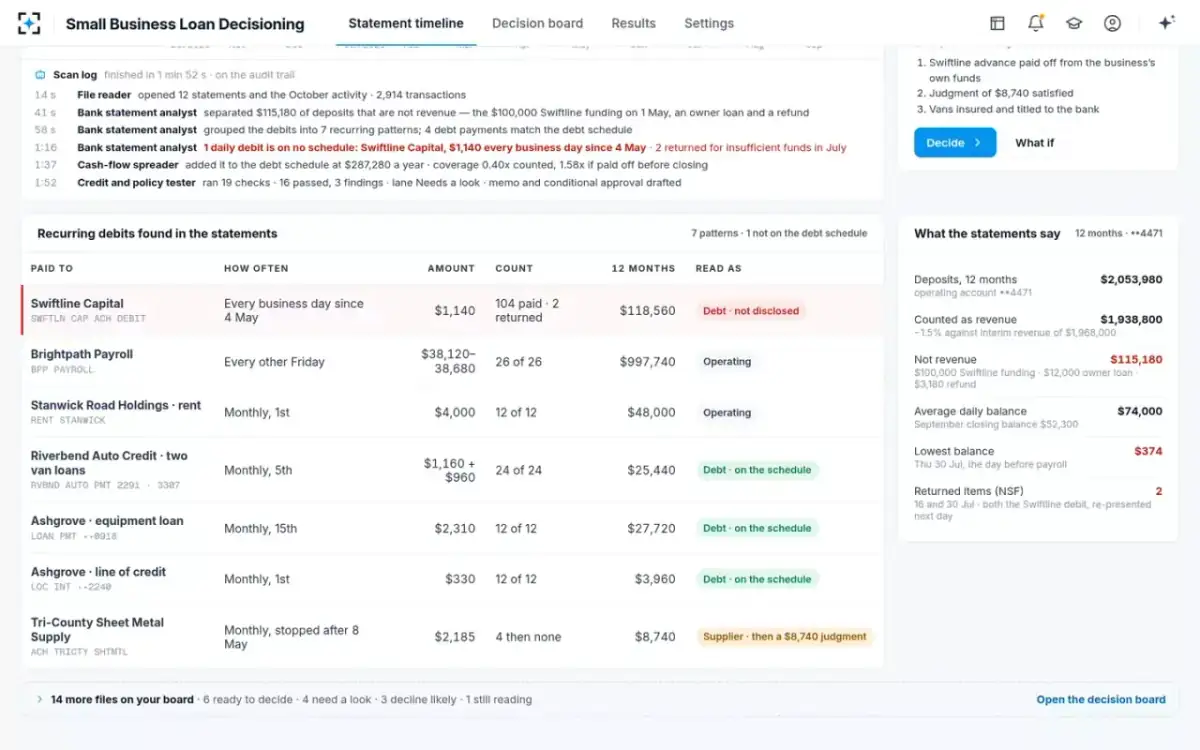Click equipment loan's 'on the schedule' badge

pos(757,528)
